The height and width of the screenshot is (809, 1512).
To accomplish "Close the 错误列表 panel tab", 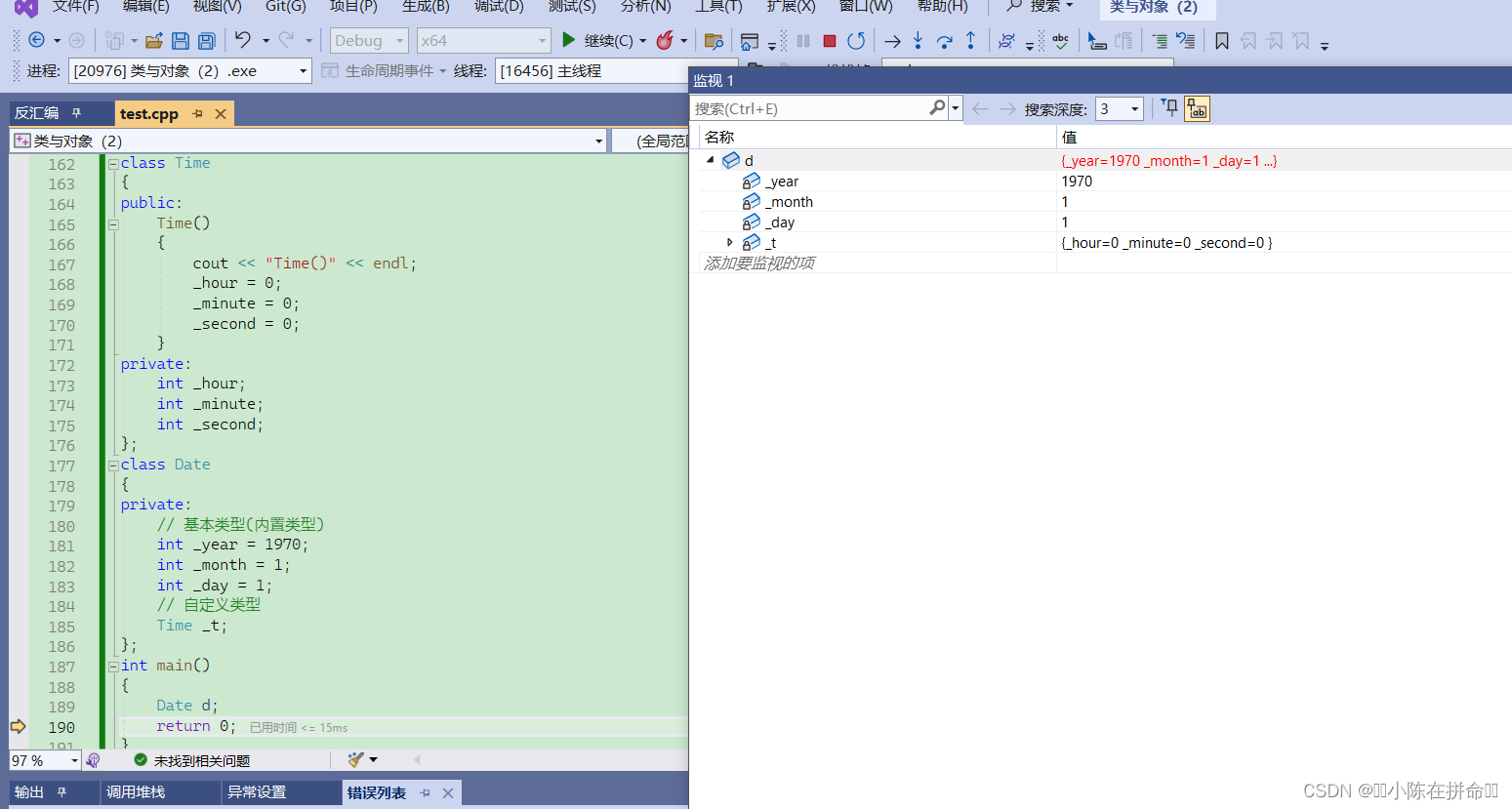I will 448,793.
